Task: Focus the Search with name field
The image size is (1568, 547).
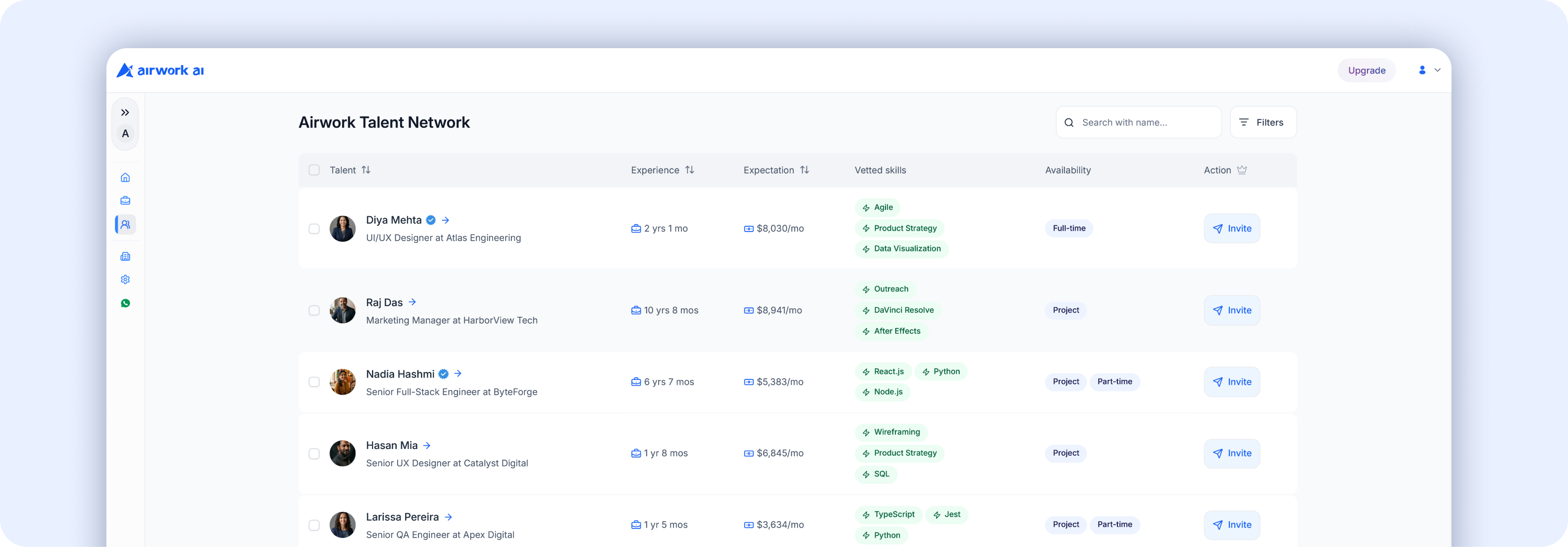Action: (1138, 122)
